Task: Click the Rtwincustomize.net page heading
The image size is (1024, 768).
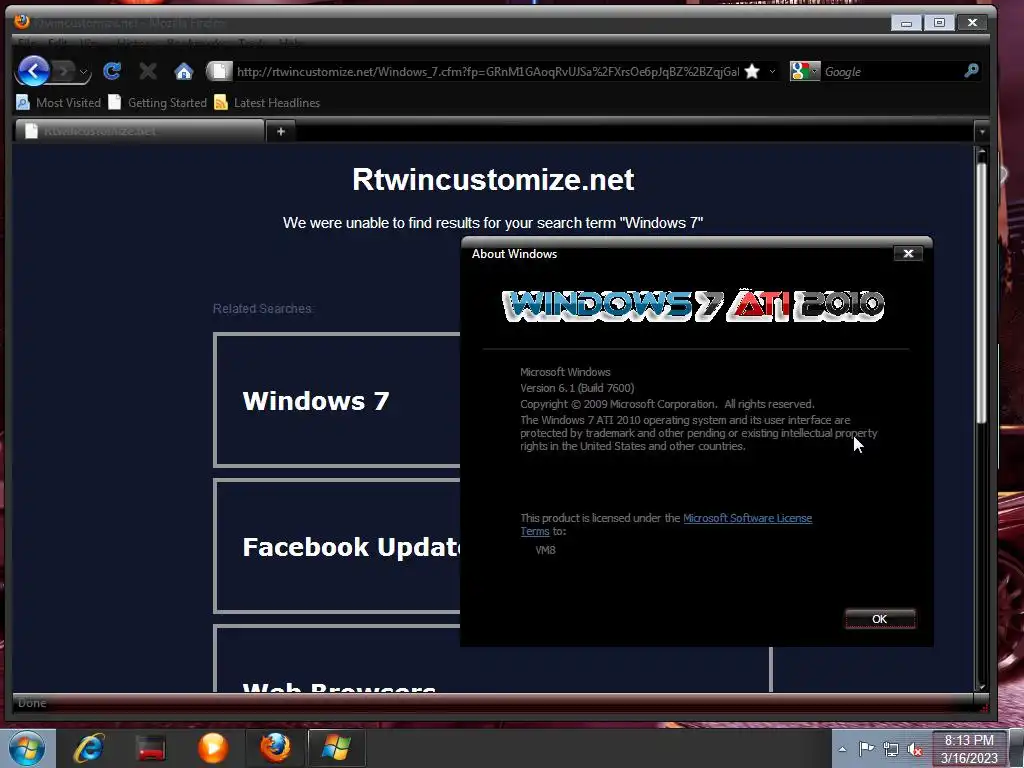Action: point(493,180)
